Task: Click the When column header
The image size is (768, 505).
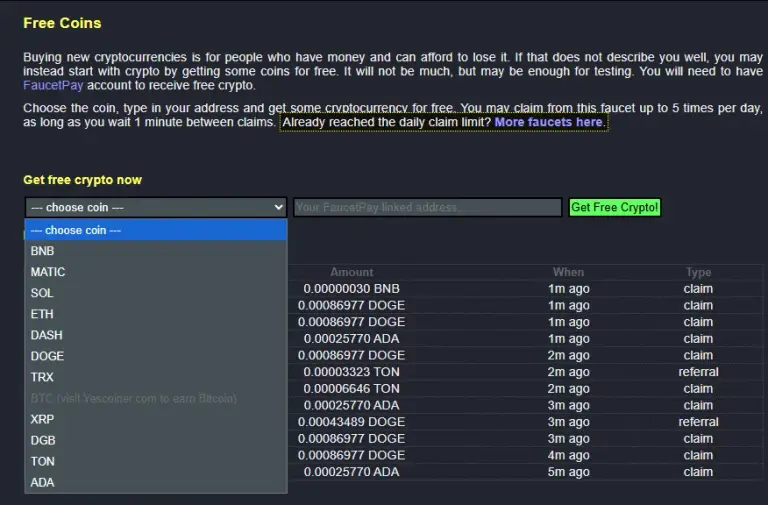Action: (x=568, y=272)
